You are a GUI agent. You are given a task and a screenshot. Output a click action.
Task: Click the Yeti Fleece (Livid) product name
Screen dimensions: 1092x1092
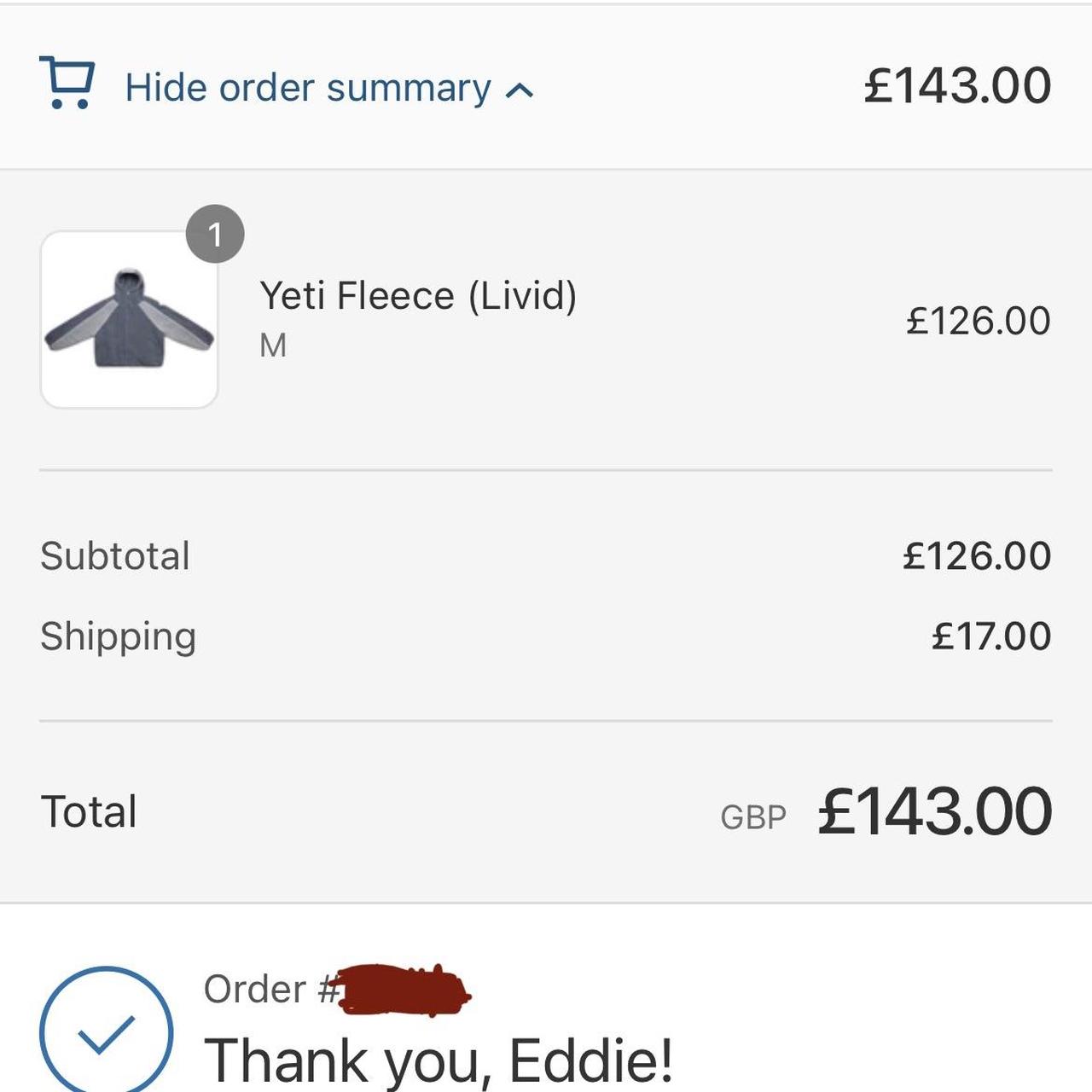(418, 296)
